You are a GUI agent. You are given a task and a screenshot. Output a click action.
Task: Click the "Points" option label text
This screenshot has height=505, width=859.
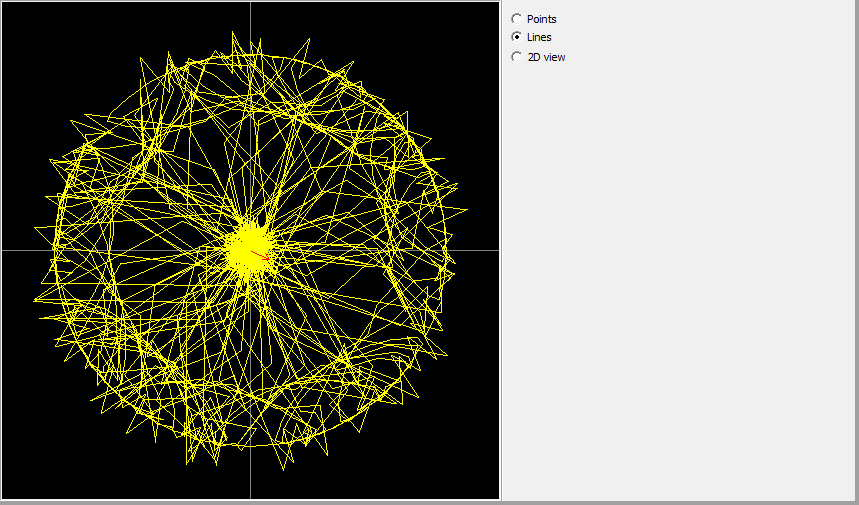coord(541,19)
